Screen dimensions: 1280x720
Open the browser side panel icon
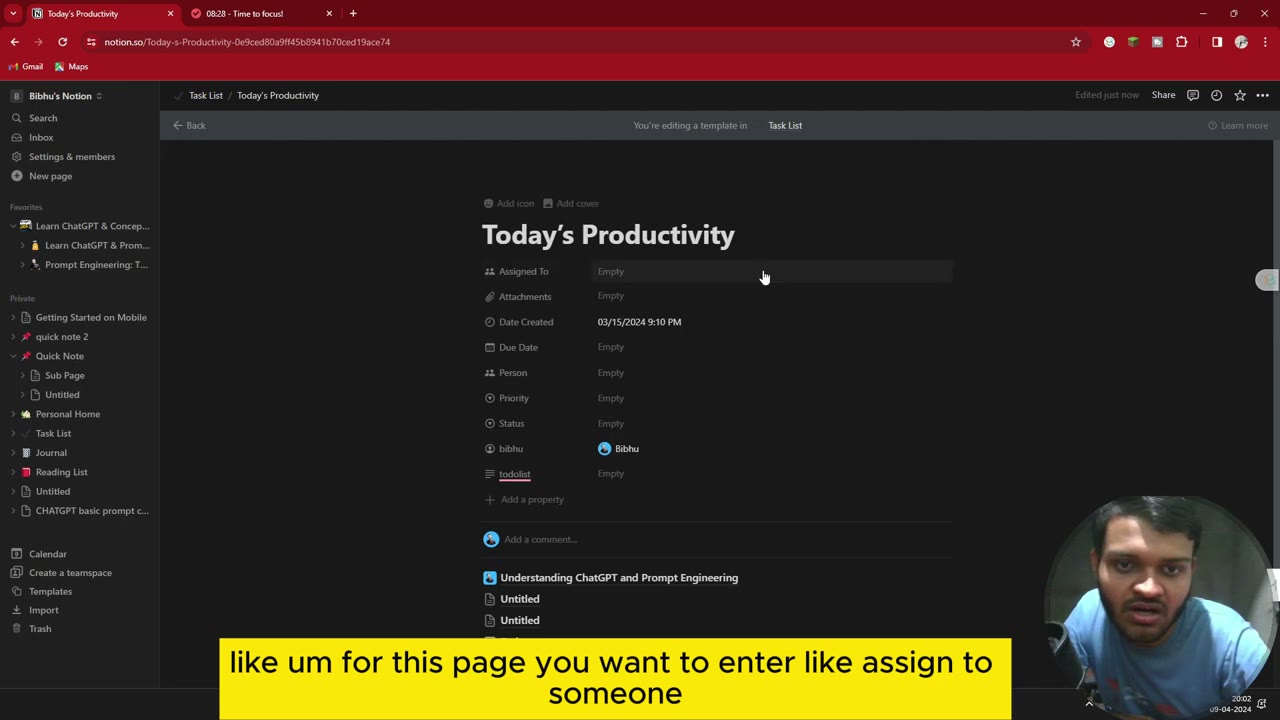click(1217, 42)
